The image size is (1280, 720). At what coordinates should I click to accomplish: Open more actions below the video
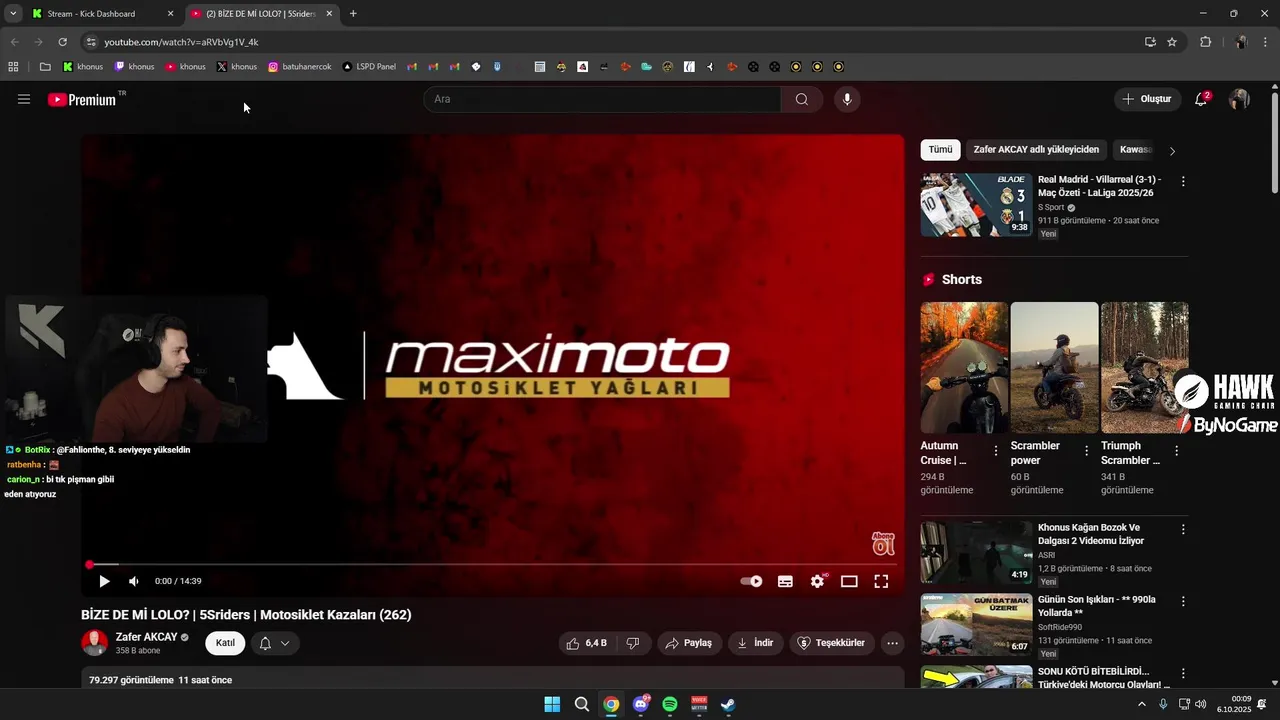893,643
